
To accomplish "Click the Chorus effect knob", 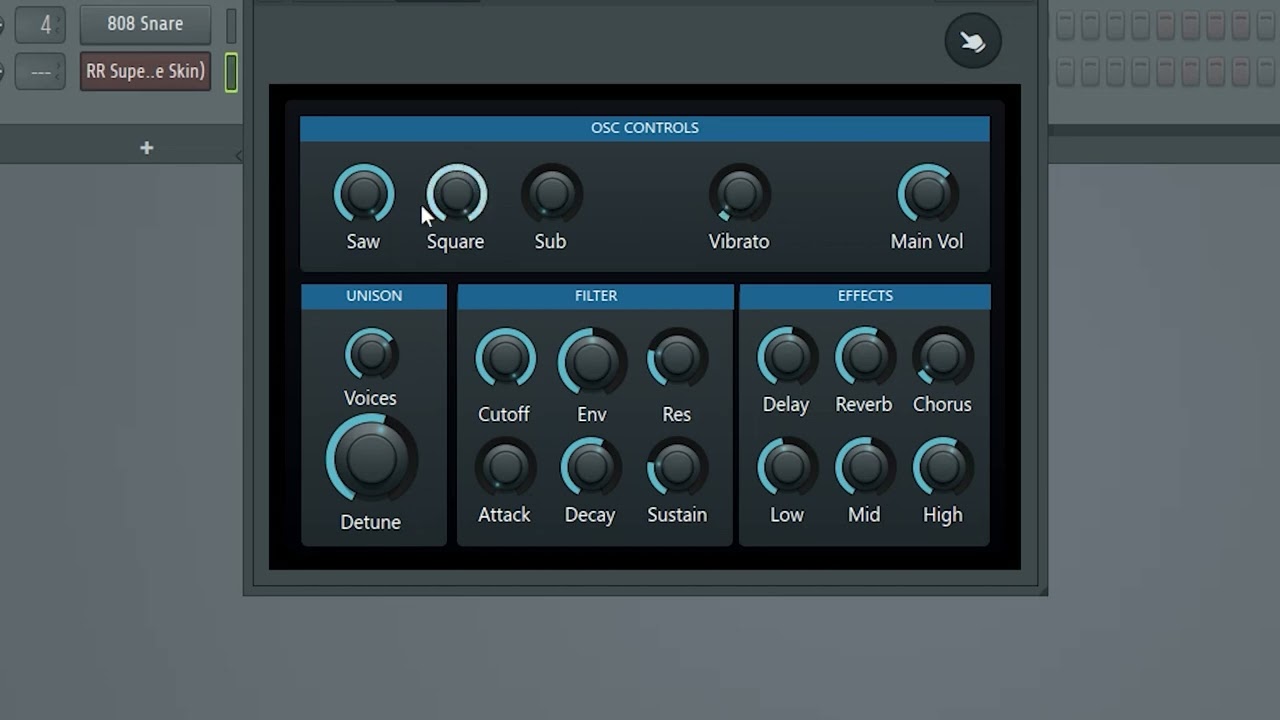I will pos(943,356).
